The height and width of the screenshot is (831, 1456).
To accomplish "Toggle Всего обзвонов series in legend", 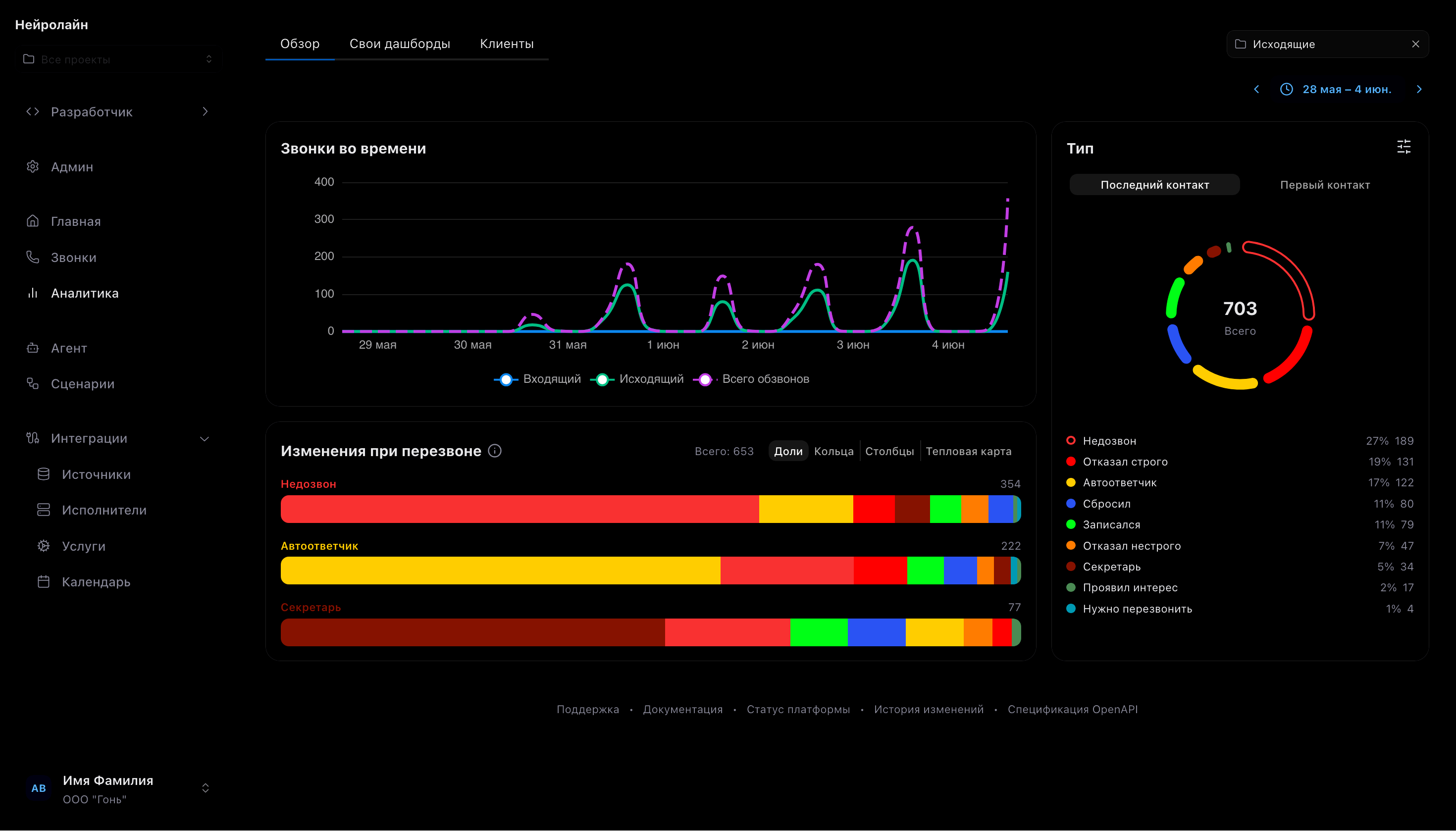I will pos(751,379).
